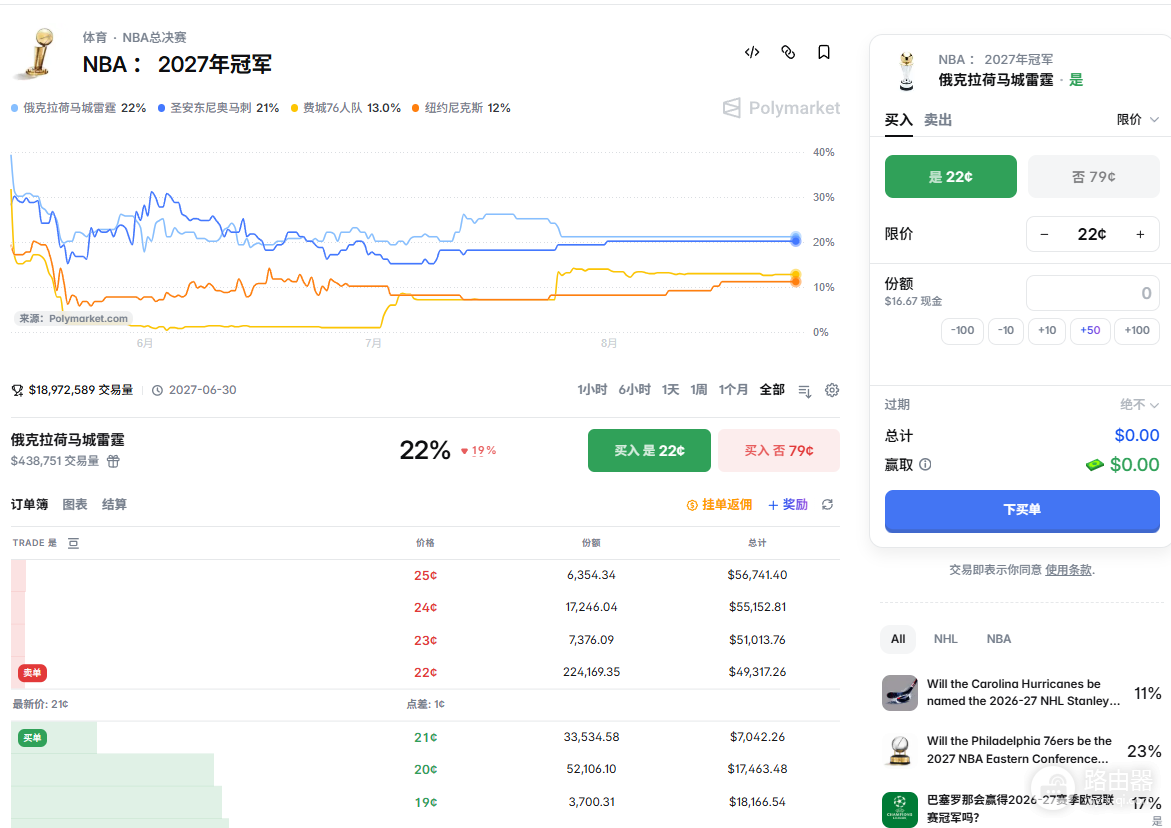
Task: Open Philadelphia 76ers market thumbnail
Action: pos(899,750)
